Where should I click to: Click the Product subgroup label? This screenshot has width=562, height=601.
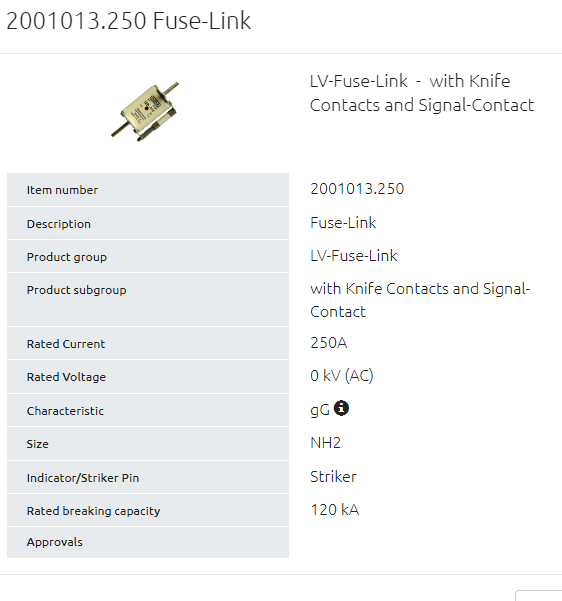click(76, 290)
